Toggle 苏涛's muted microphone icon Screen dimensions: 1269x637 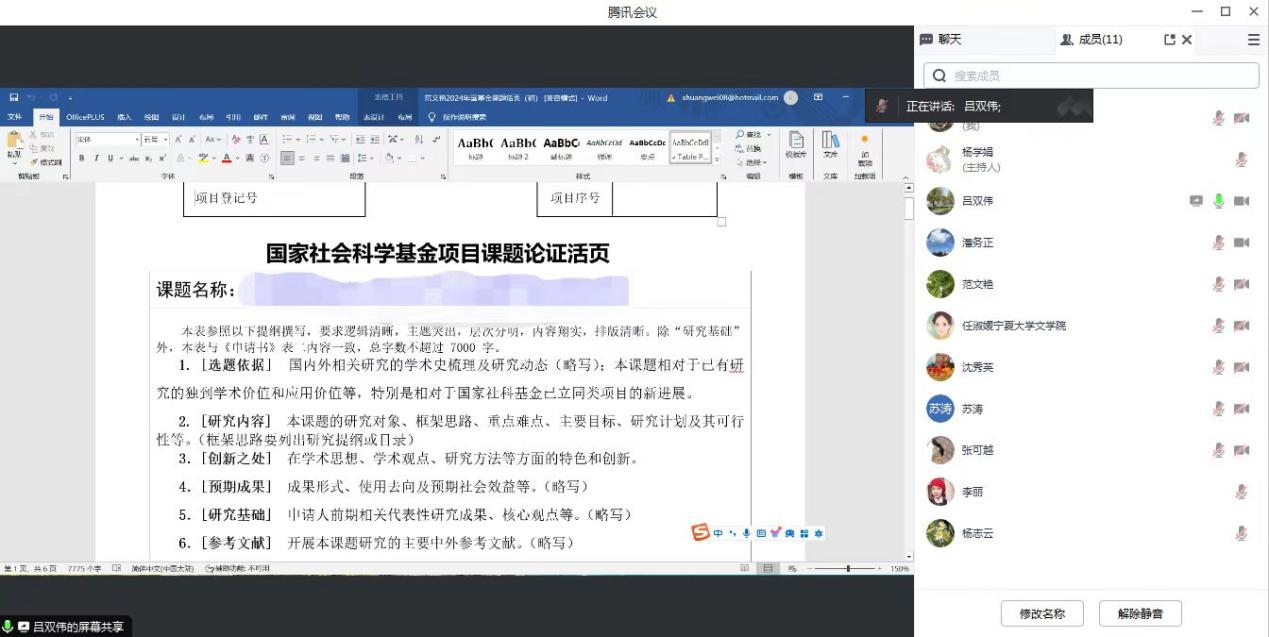1218,409
